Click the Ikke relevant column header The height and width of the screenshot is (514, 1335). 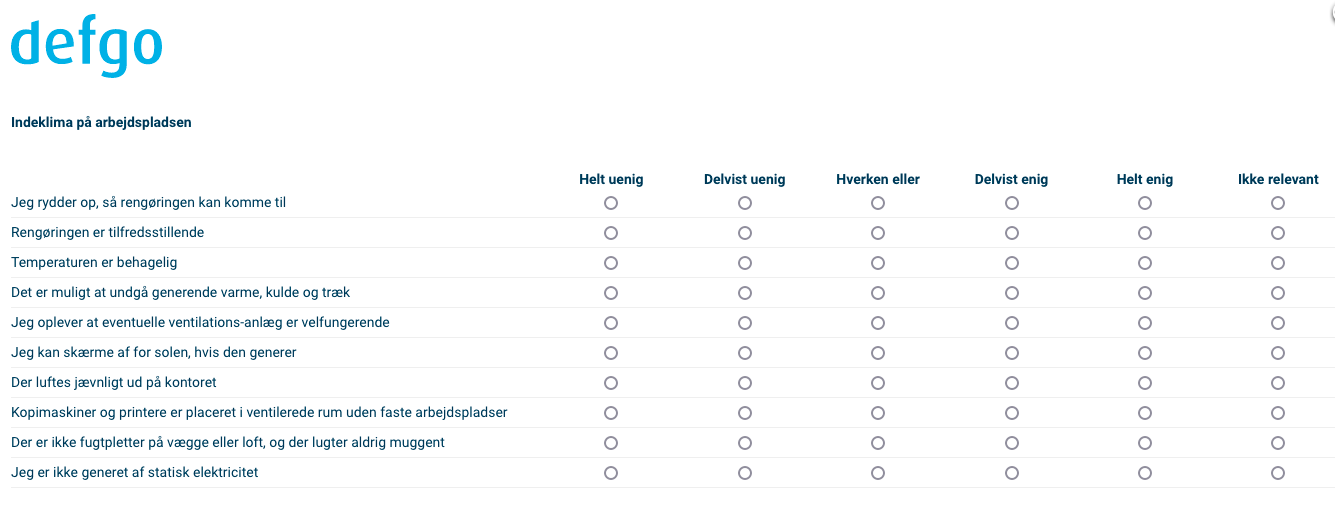point(1278,180)
